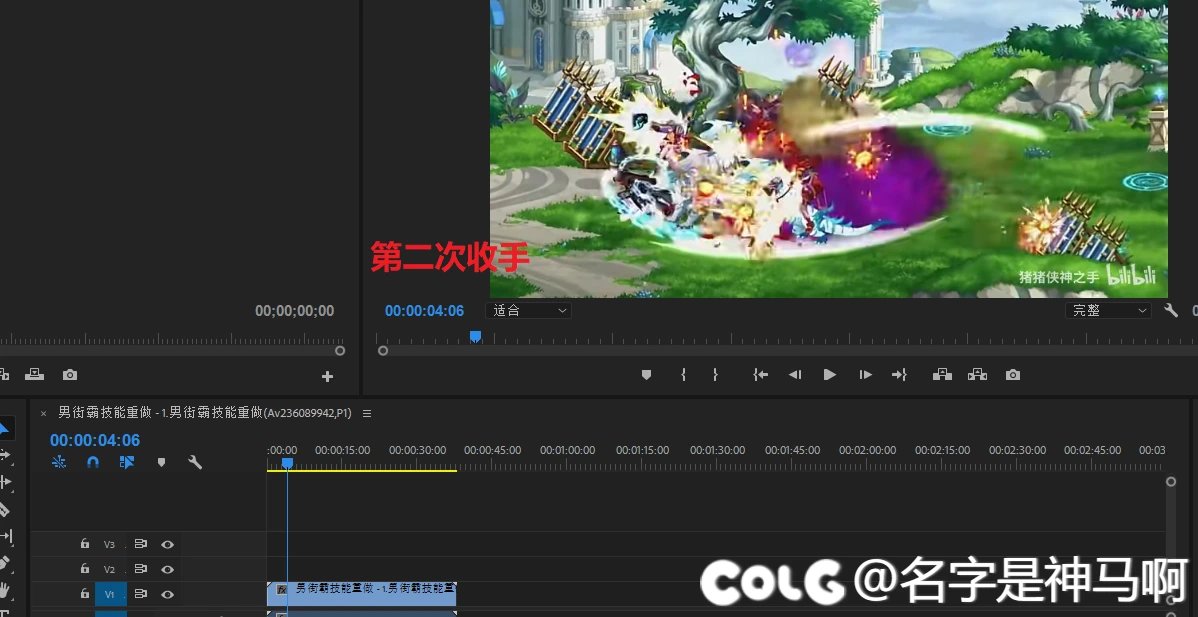Click 00:00:30:00 on the time ruler

[x=417, y=451]
